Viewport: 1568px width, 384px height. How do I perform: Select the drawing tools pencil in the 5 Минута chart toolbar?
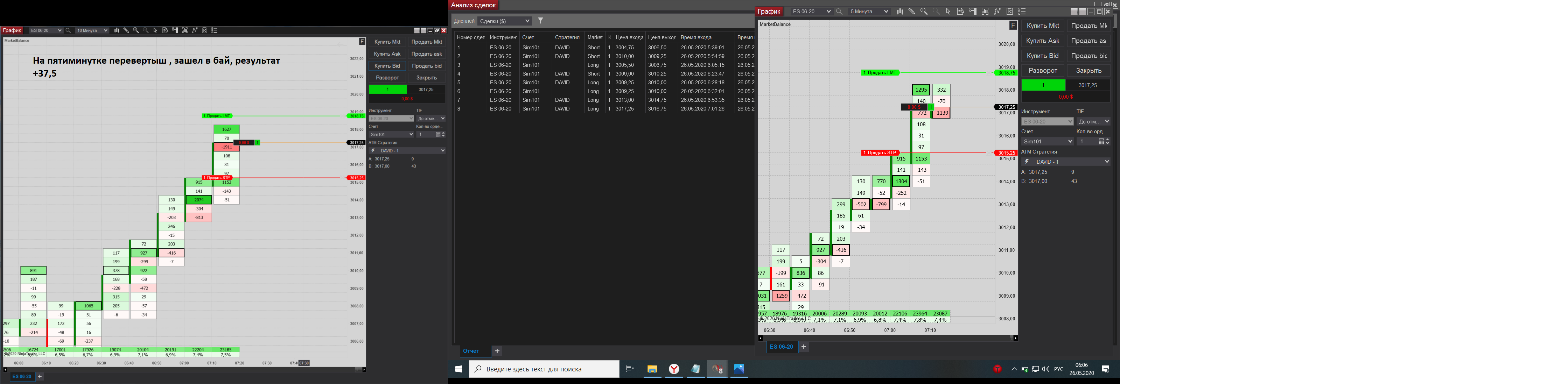(911, 12)
